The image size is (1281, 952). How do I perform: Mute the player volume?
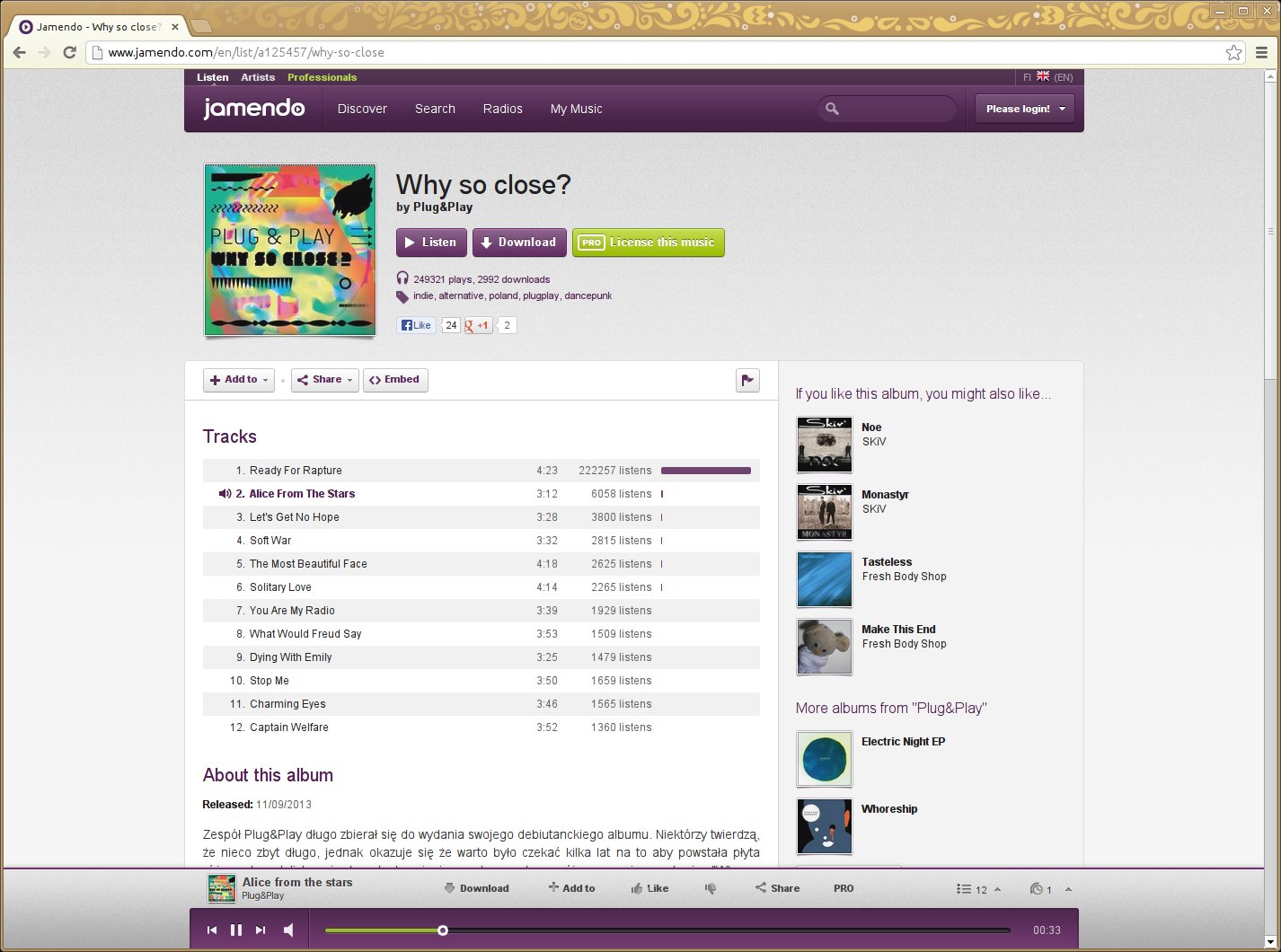click(288, 930)
